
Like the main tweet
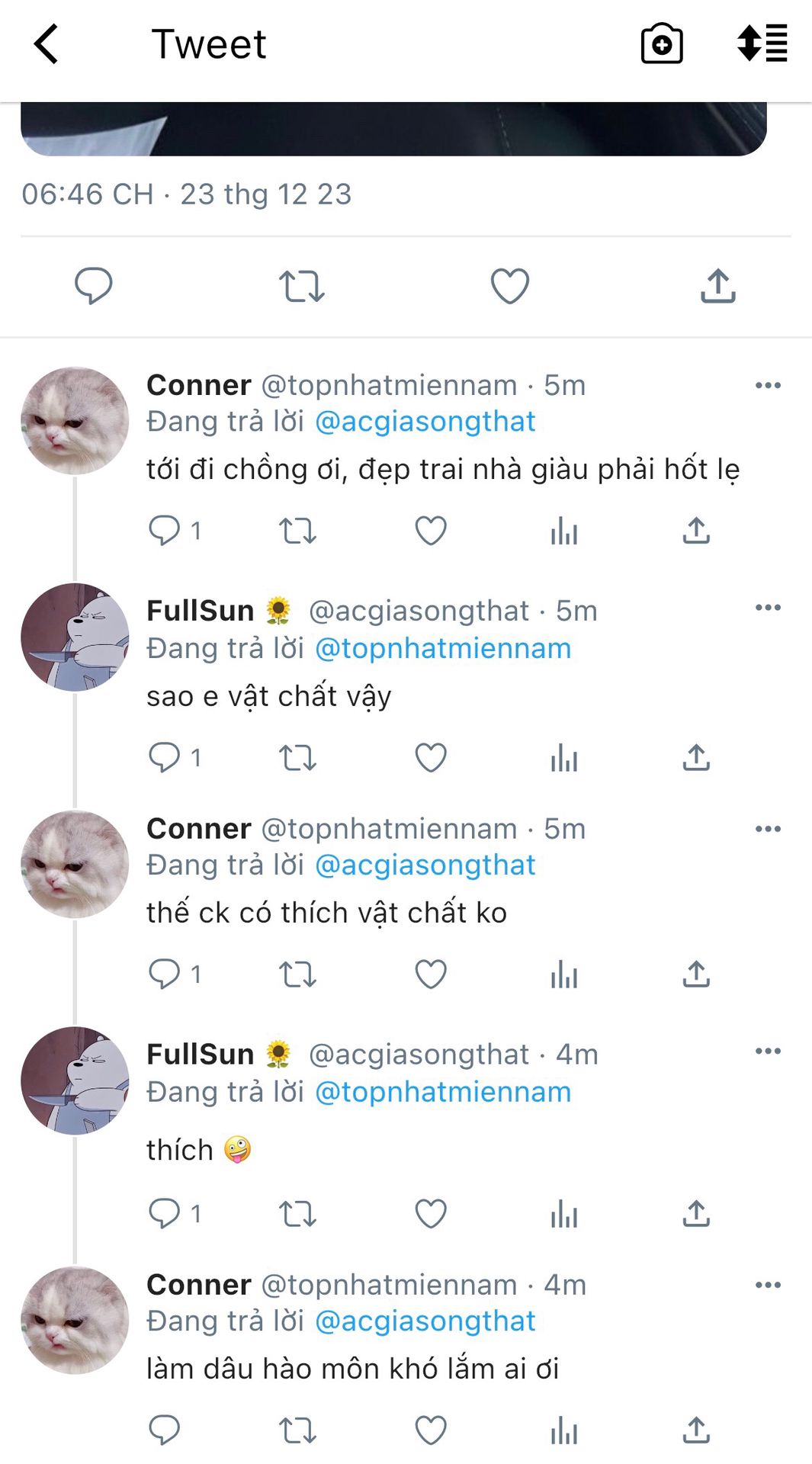tap(509, 287)
